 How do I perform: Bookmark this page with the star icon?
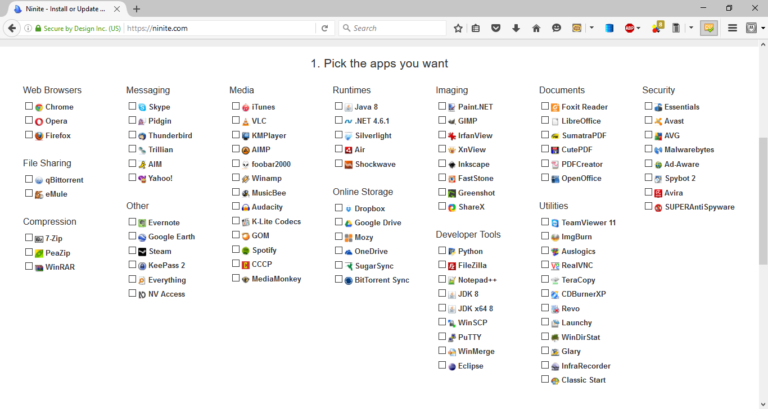pos(458,28)
